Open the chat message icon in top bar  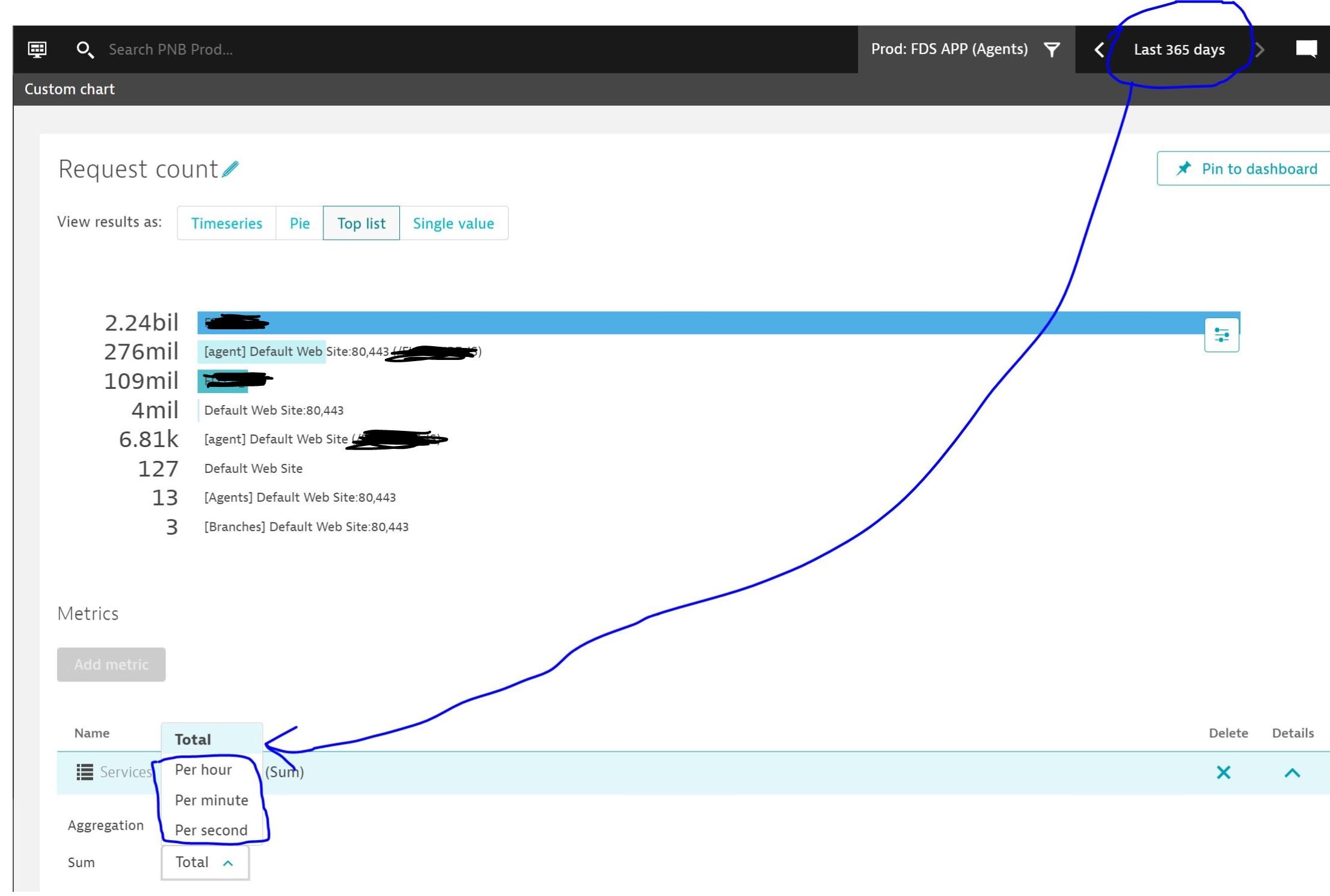tap(1306, 49)
